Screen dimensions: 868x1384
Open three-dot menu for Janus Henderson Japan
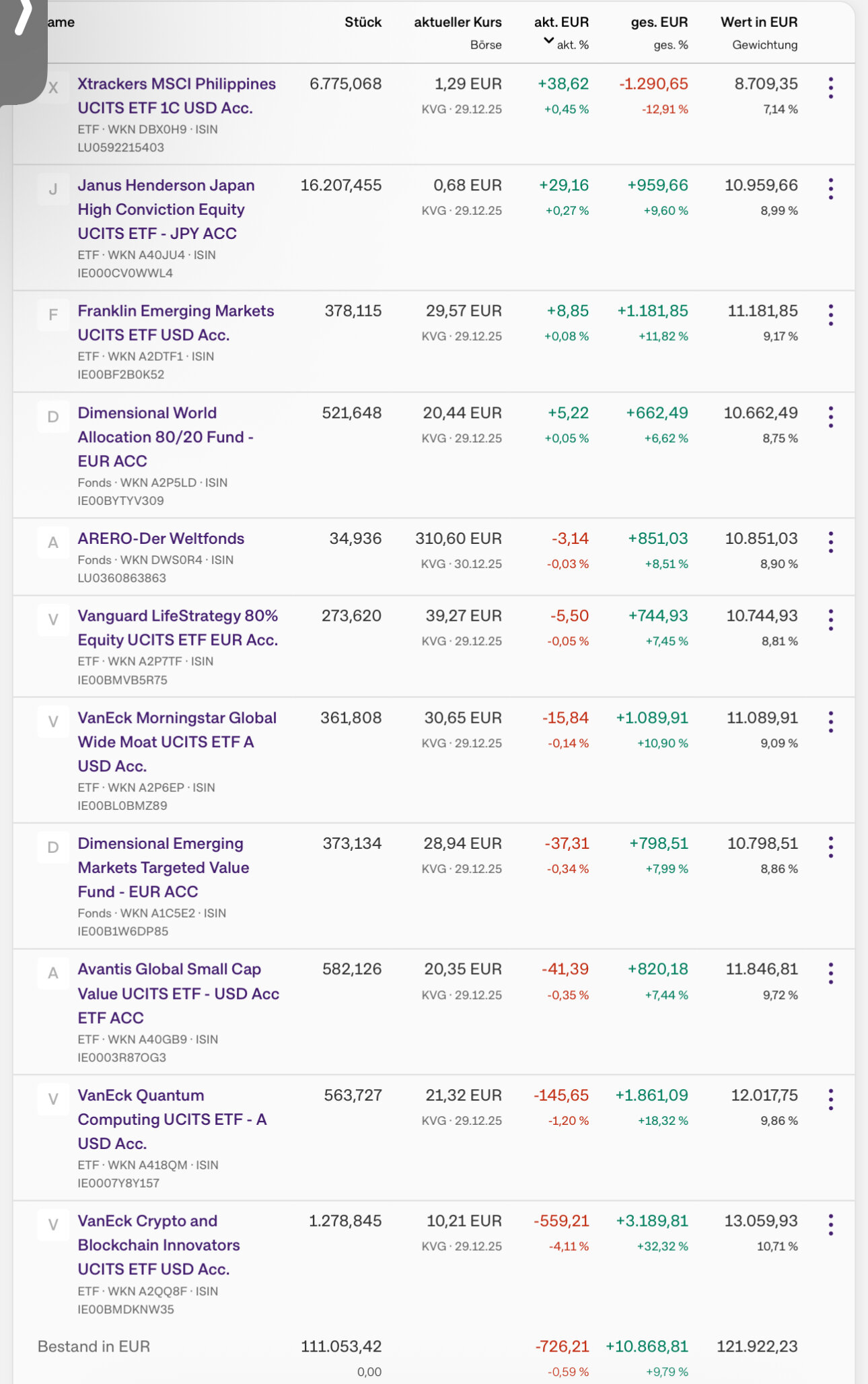(x=831, y=189)
